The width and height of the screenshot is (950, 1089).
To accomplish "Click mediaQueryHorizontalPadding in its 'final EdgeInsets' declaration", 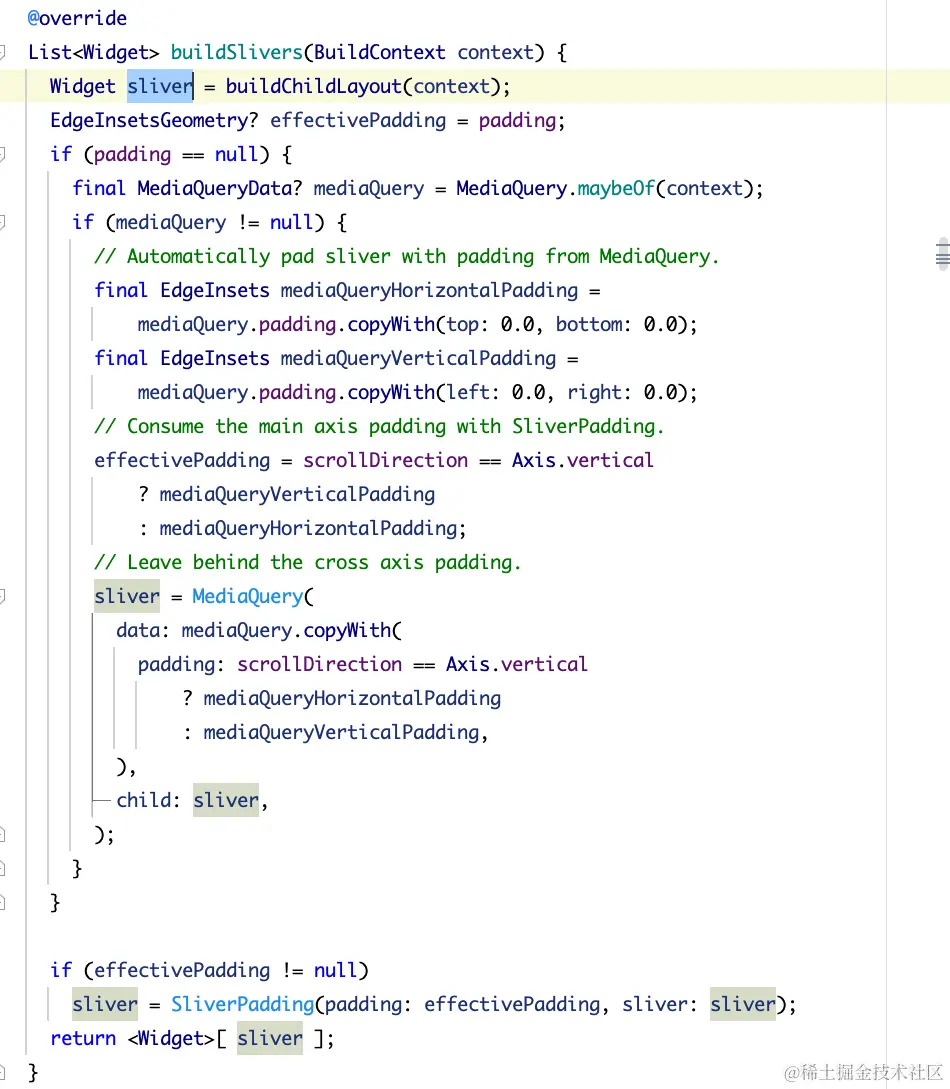I will (x=429, y=290).
